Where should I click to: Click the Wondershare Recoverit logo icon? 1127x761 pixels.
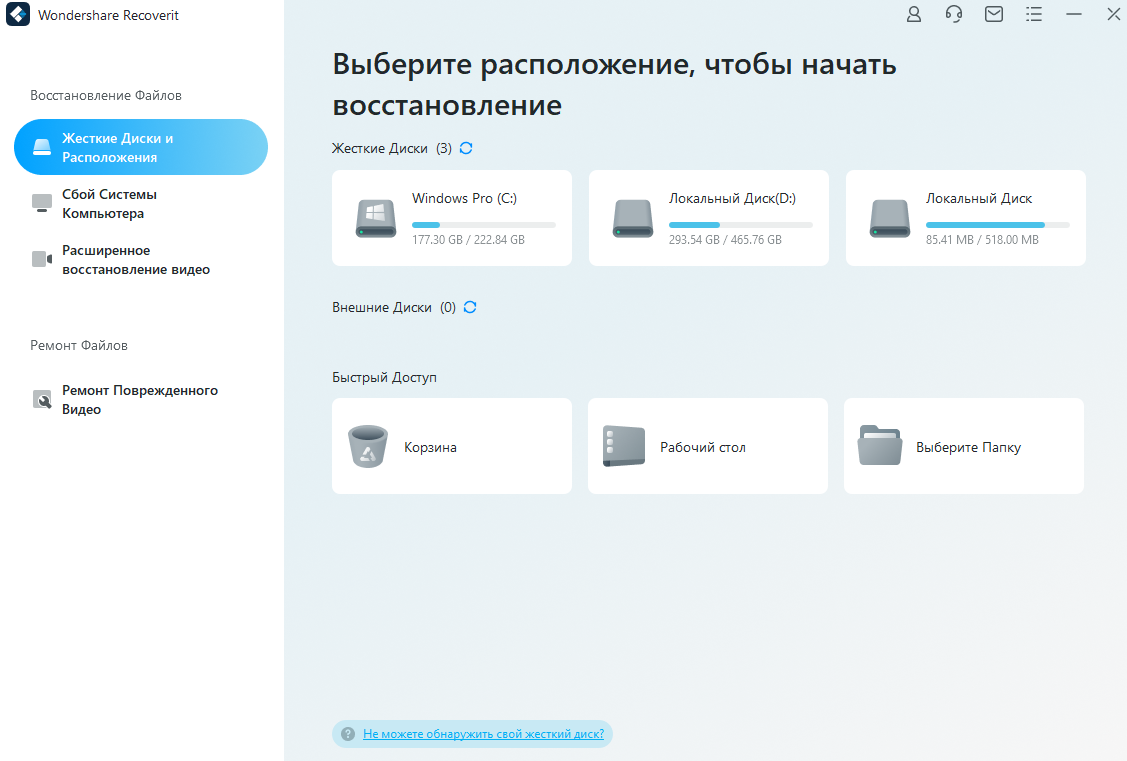(x=18, y=14)
